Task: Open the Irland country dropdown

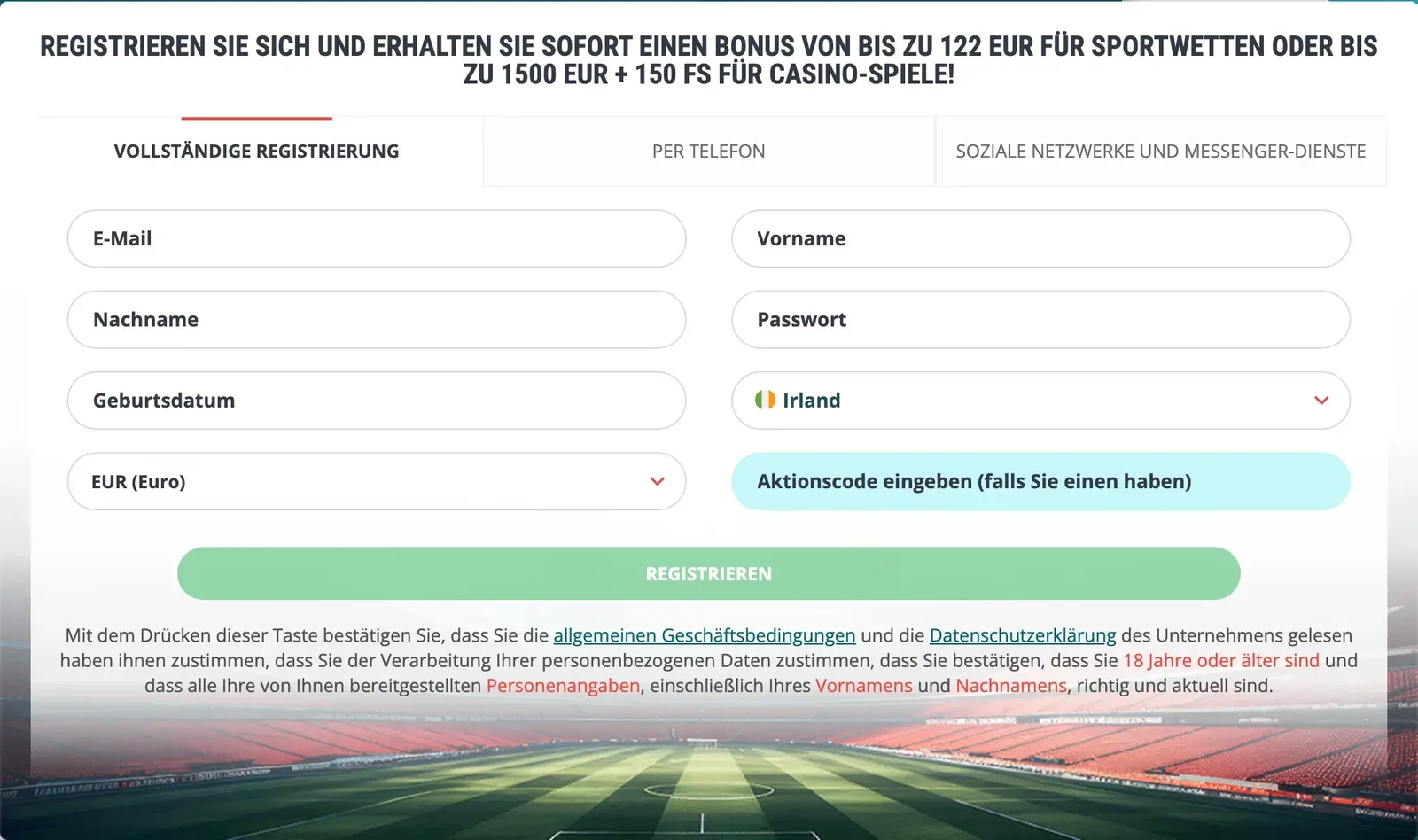Action: pos(1040,401)
